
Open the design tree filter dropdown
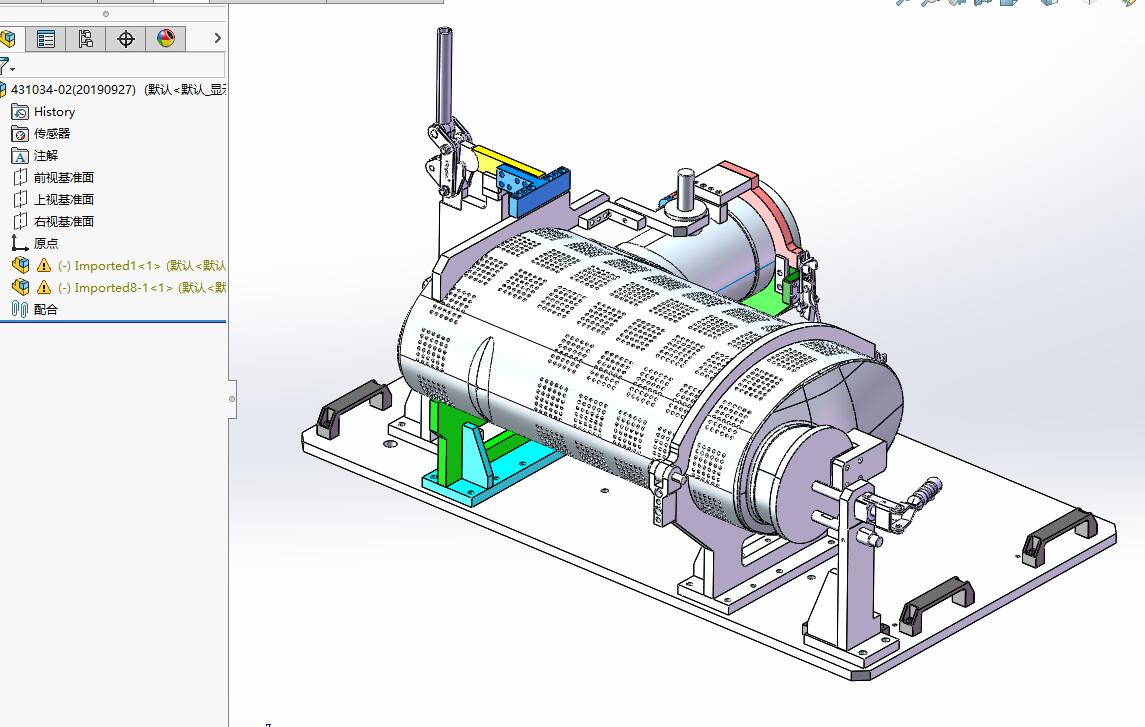(7, 66)
